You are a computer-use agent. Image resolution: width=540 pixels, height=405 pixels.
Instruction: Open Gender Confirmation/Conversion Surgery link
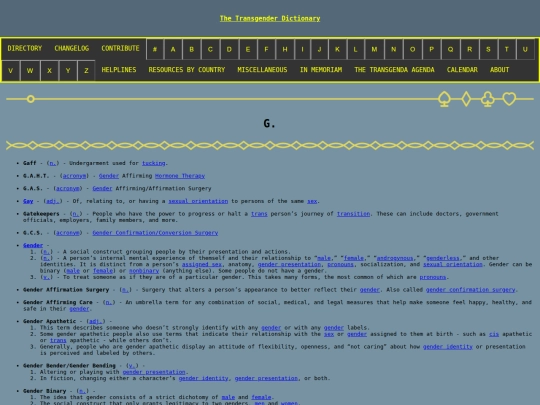point(155,233)
